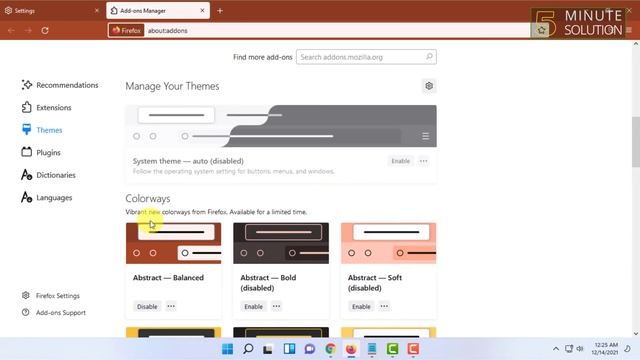640x360 pixels.
Task: Show hidden system tray icons
Action: click(556, 349)
